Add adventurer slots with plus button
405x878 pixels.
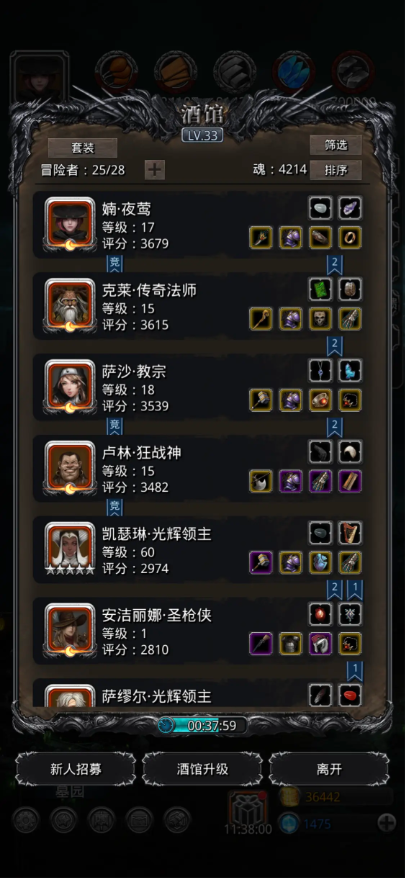(155, 170)
